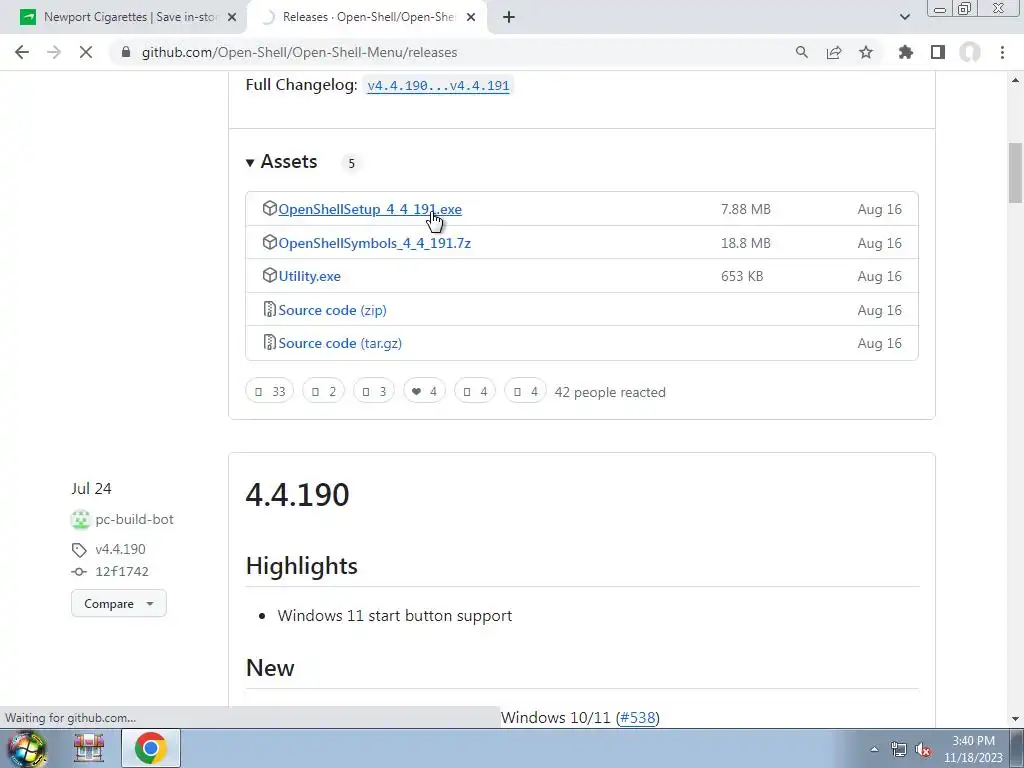The width and height of the screenshot is (1024, 768).
Task: Go back using browser back arrow
Action: click(22, 52)
